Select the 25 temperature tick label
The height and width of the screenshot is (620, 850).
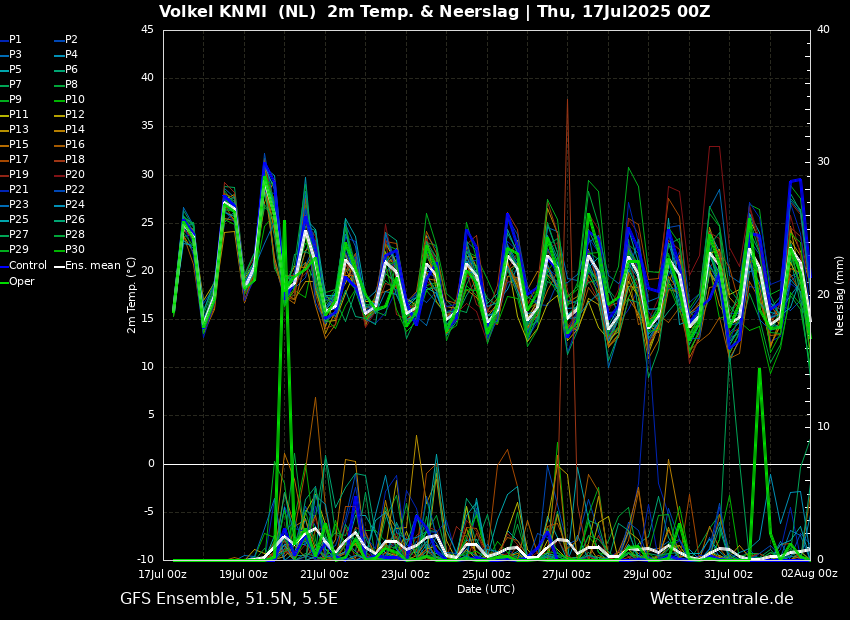pyautogui.click(x=147, y=223)
